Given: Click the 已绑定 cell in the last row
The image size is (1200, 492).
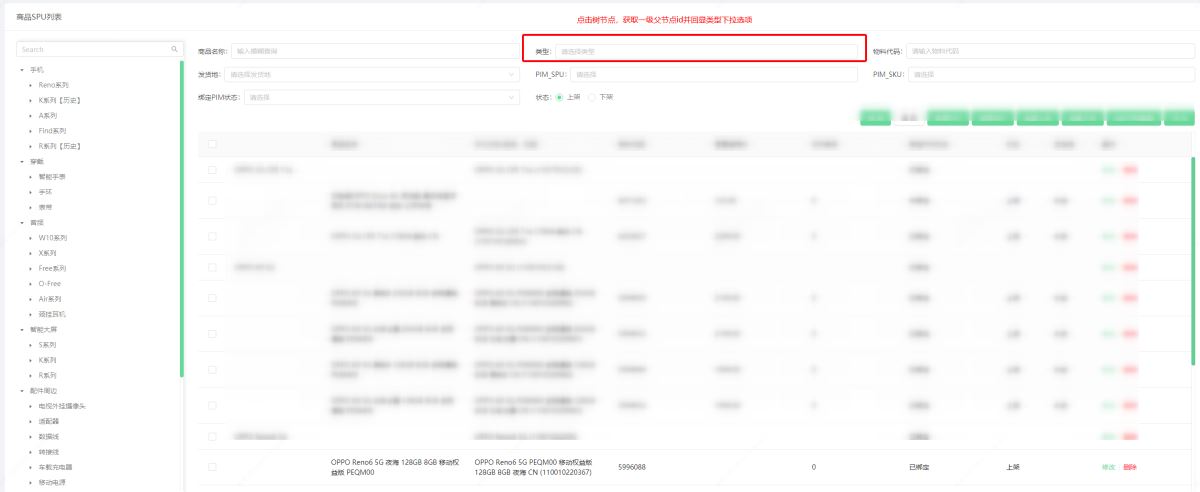Looking at the screenshot, I should (919, 467).
